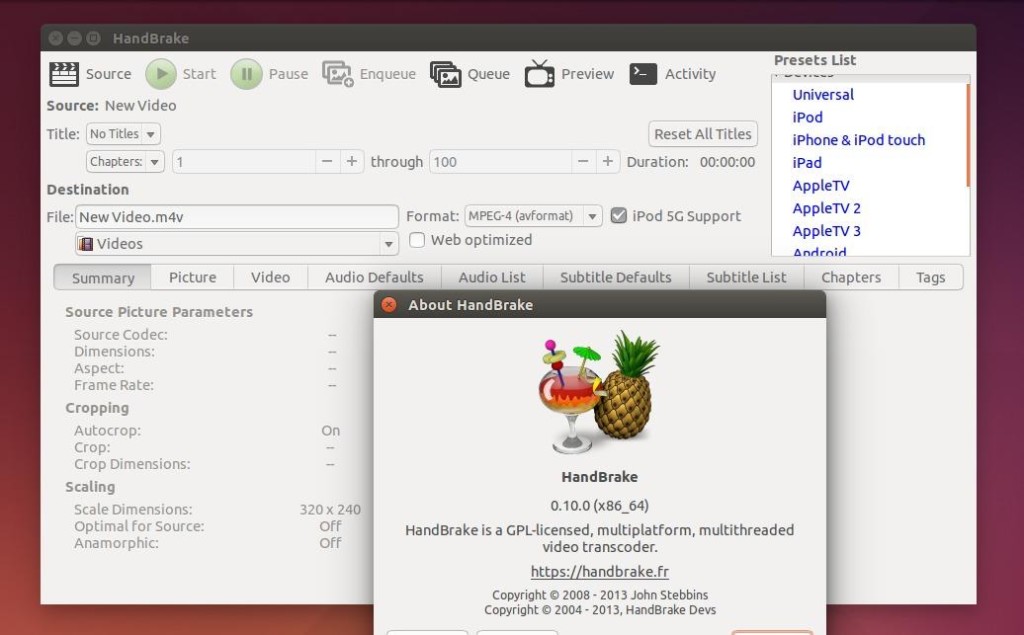The height and width of the screenshot is (635, 1024).
Task: Switch to the Subtitle Defaults tab
Action: point(616,278)
